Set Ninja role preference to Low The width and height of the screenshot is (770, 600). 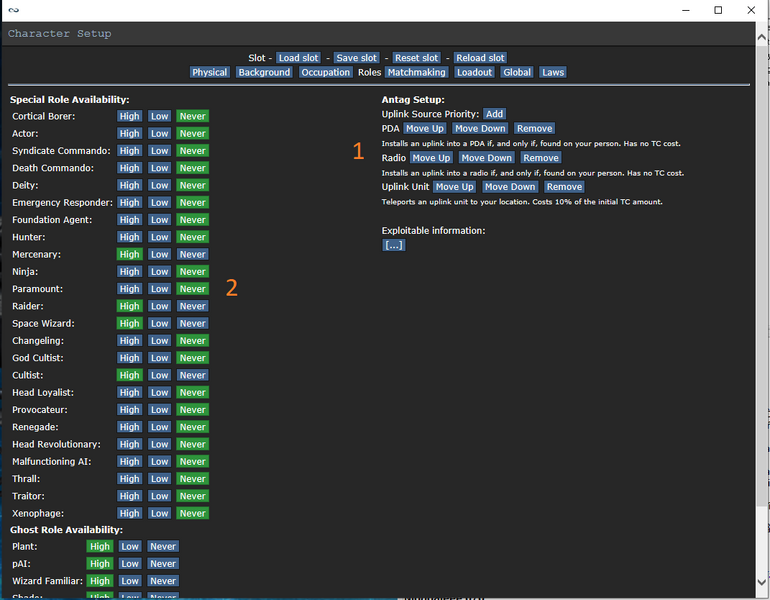(160, 271)
